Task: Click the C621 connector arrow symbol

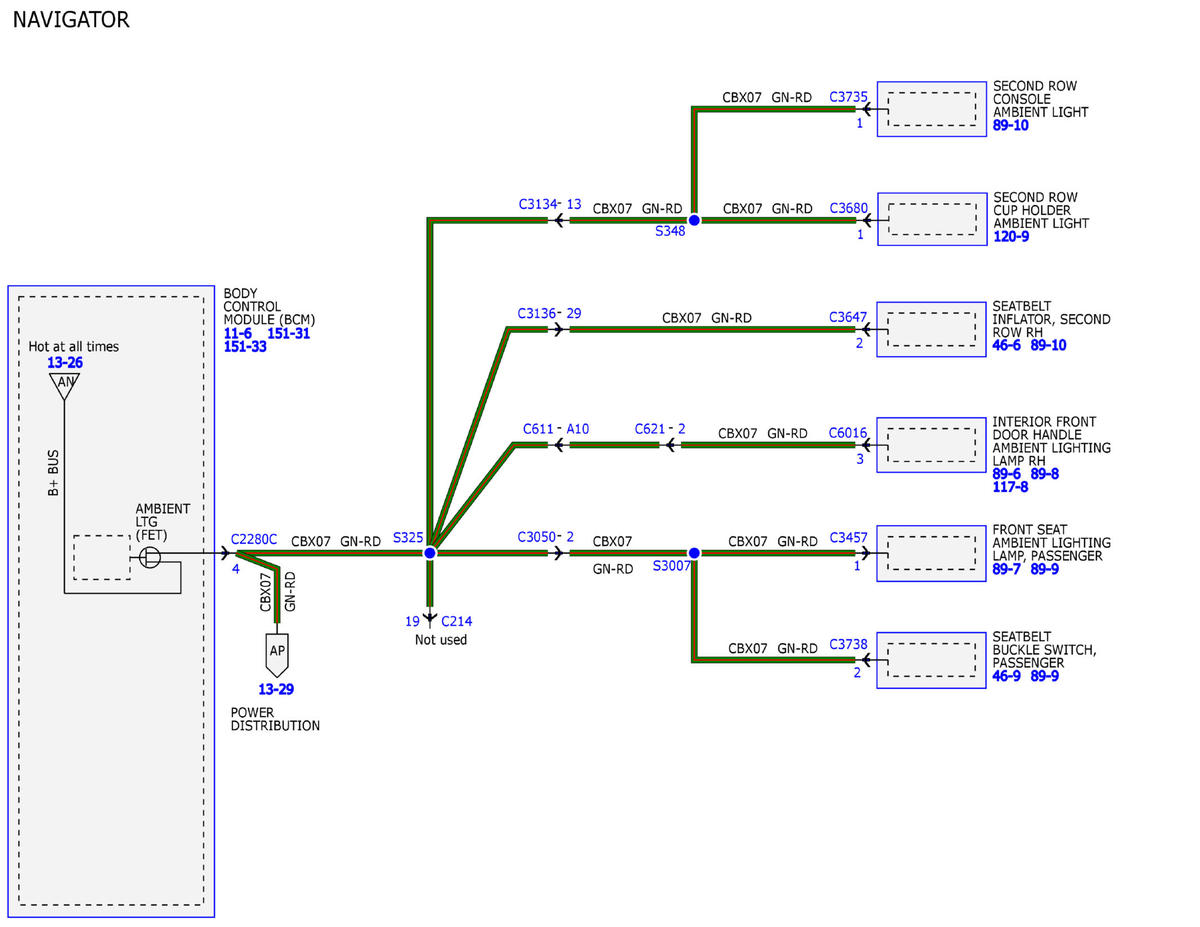Action: tap(670, 445)
